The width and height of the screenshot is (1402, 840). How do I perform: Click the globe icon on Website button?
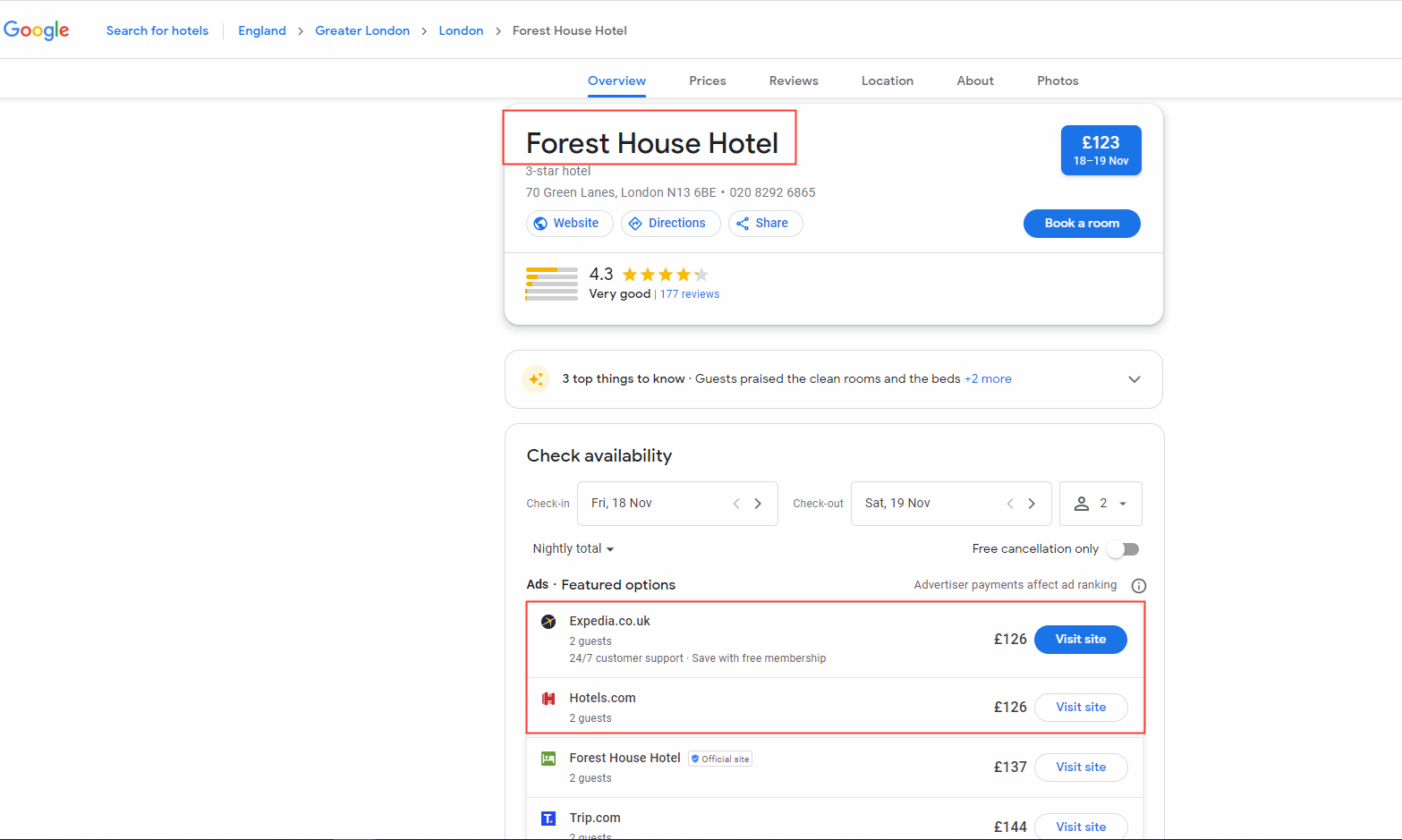click(x=540, y=224)
